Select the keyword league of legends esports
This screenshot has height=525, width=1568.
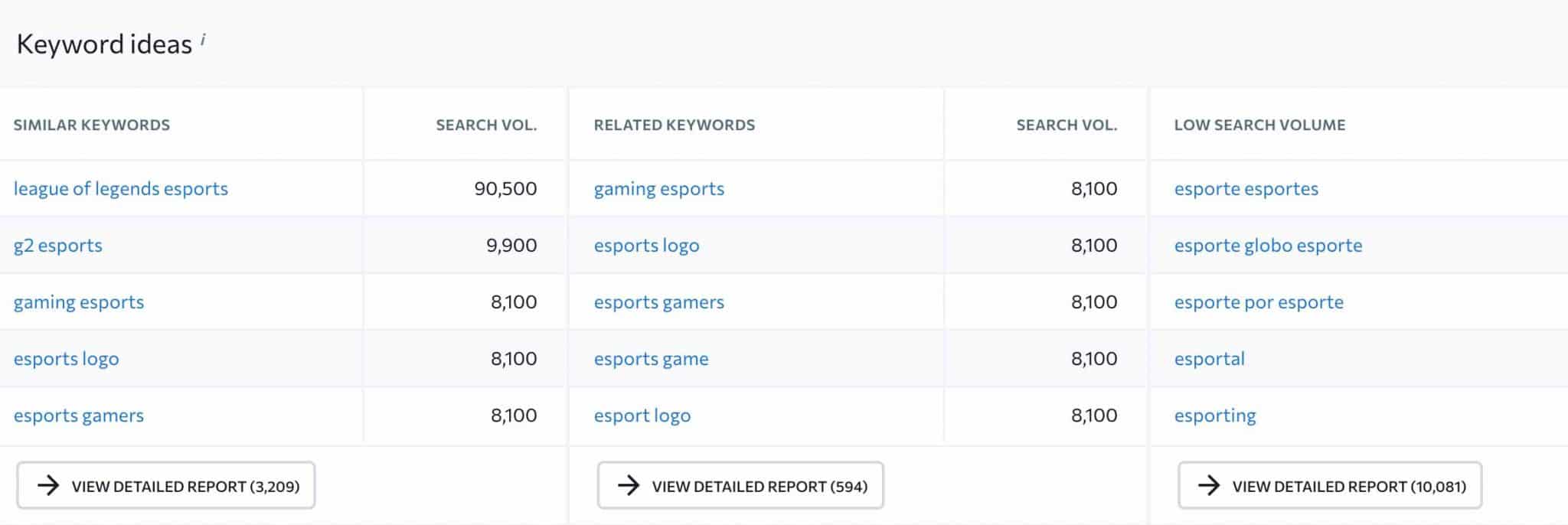(x=120, y=188)
